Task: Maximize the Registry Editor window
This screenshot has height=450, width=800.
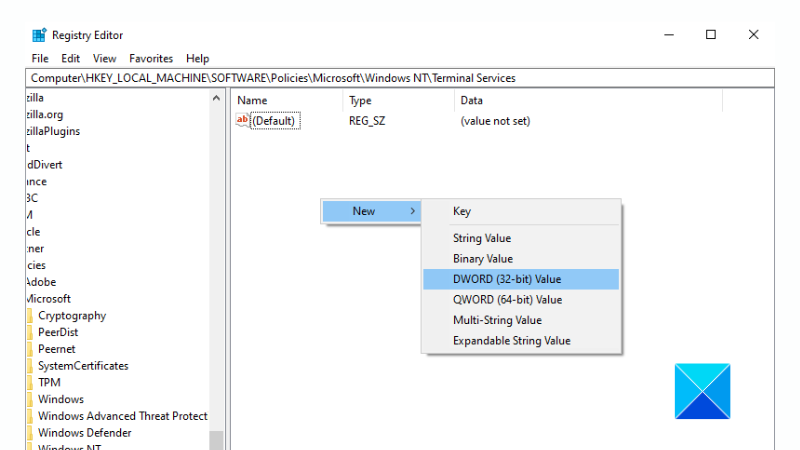Action: pos(711,35)
